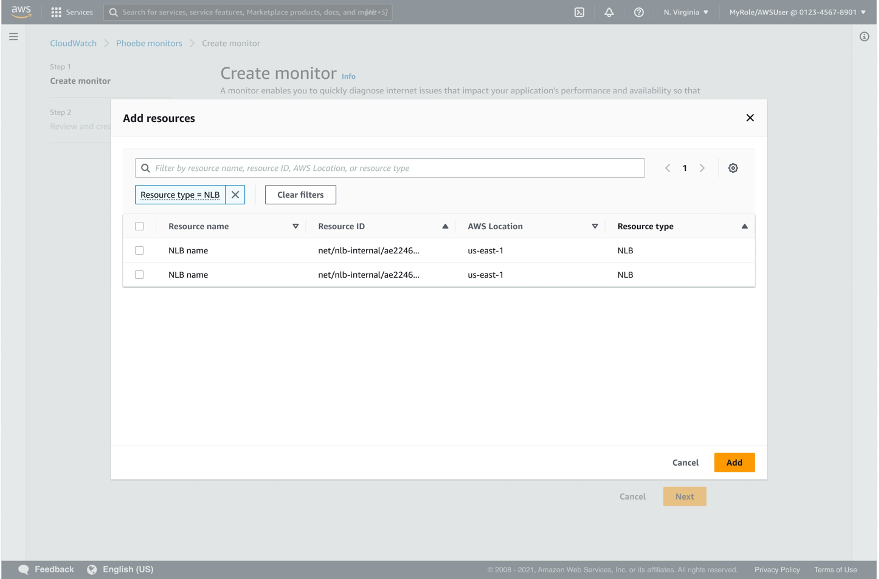This screenshot has height=579, width=879.
Task: Open the table preferences gear in the dialog
Action: 733,168
